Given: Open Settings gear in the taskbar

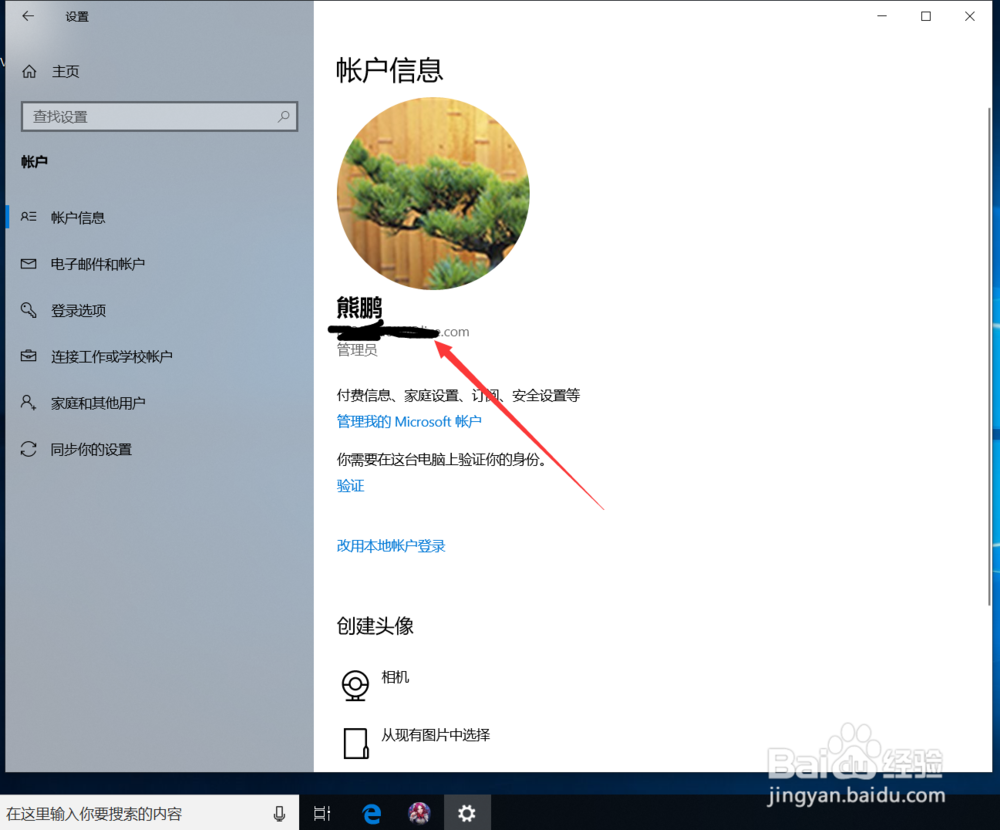Looking at the screenshot, I should click(x=468, y=813).
